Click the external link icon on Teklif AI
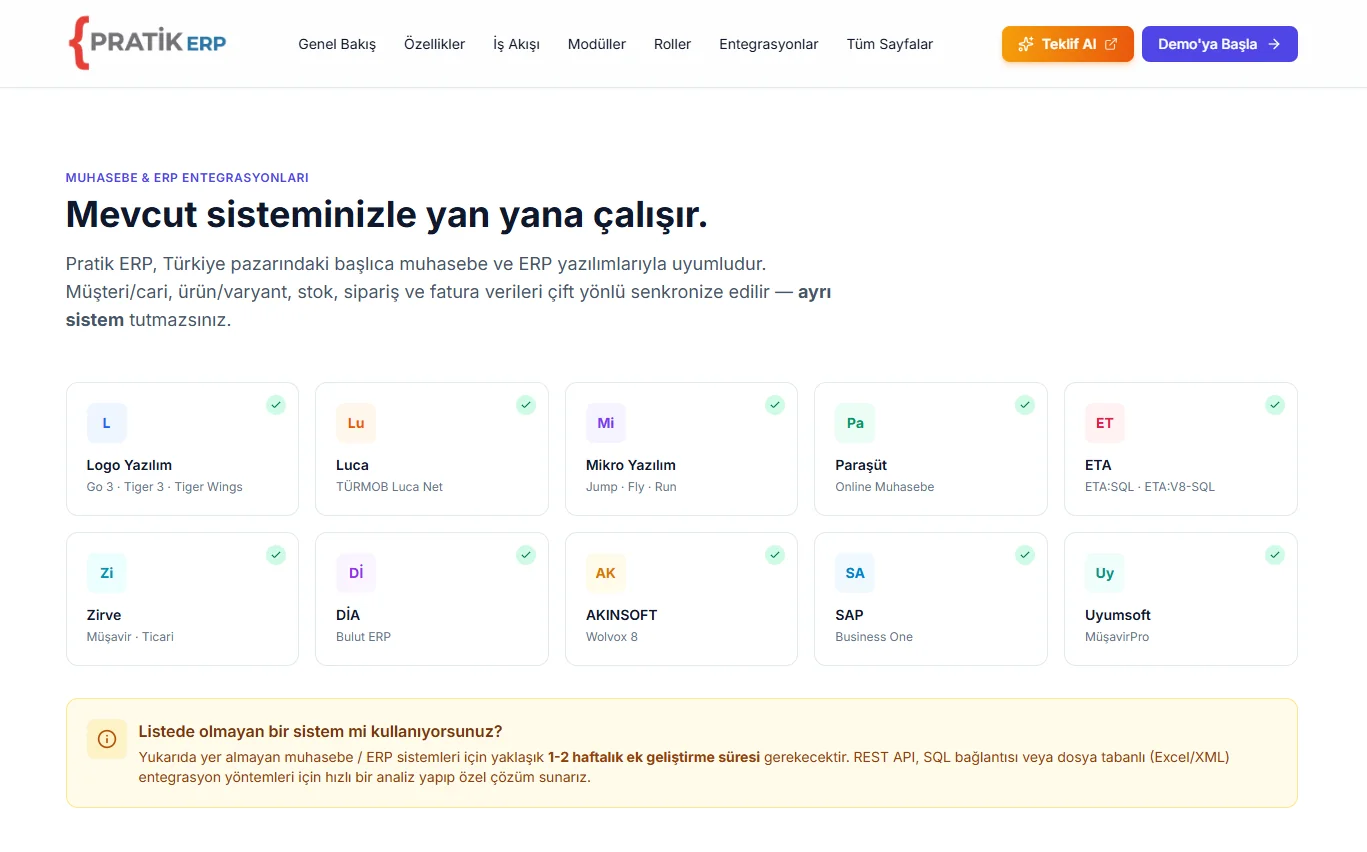 [1111, 44]
